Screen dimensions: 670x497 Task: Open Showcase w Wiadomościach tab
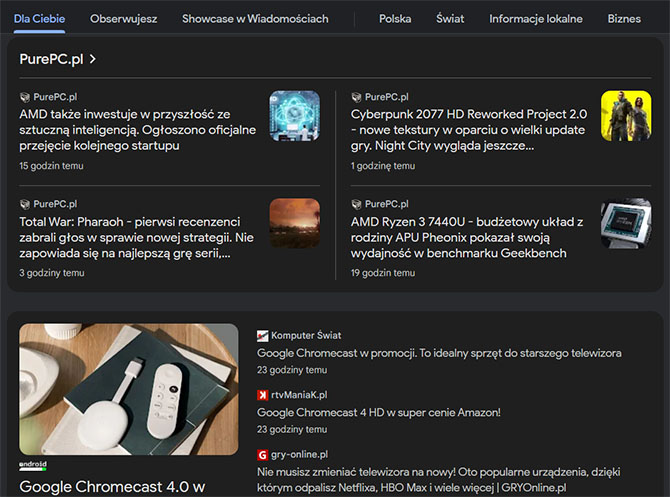tap(255, 19)
